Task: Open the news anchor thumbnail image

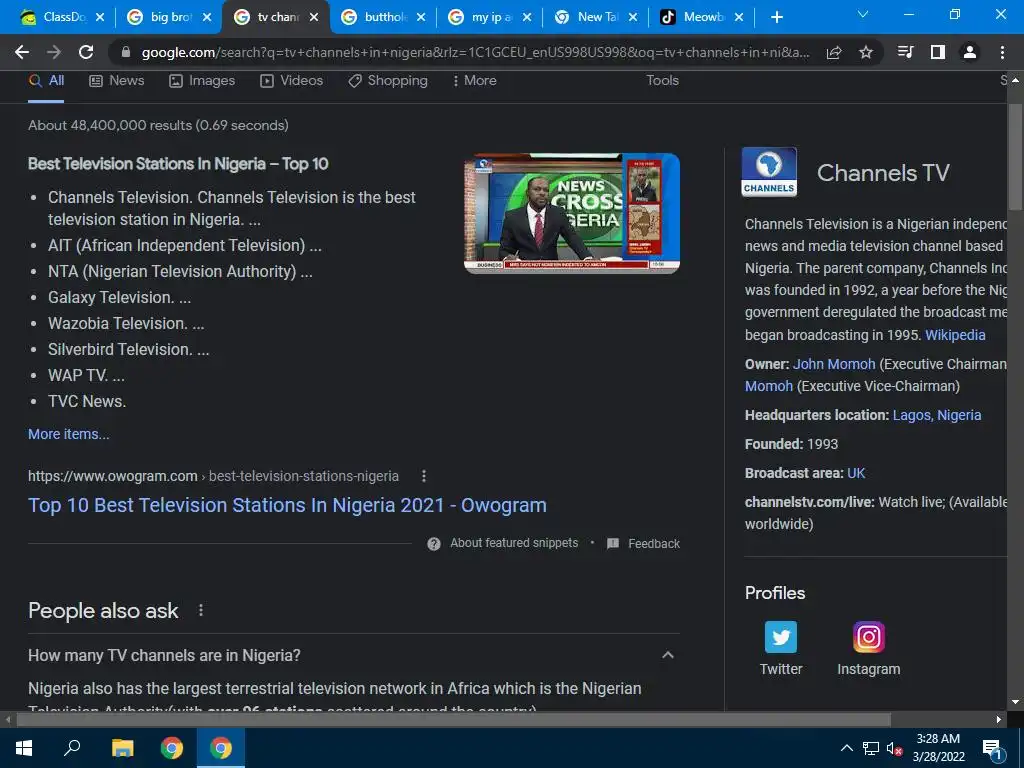Action: point(571,213)
